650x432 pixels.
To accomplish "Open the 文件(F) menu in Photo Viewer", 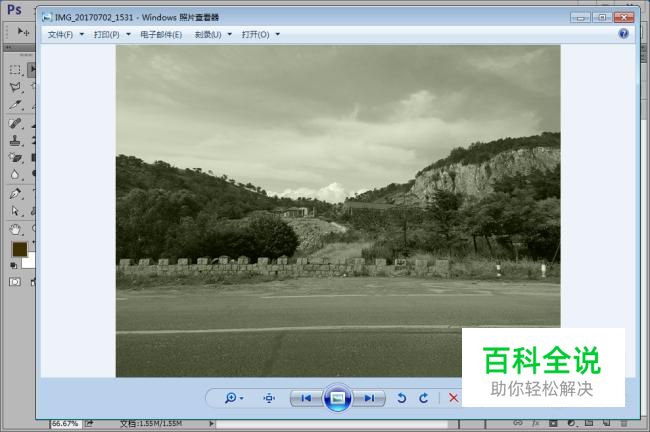I will (65, 34).
